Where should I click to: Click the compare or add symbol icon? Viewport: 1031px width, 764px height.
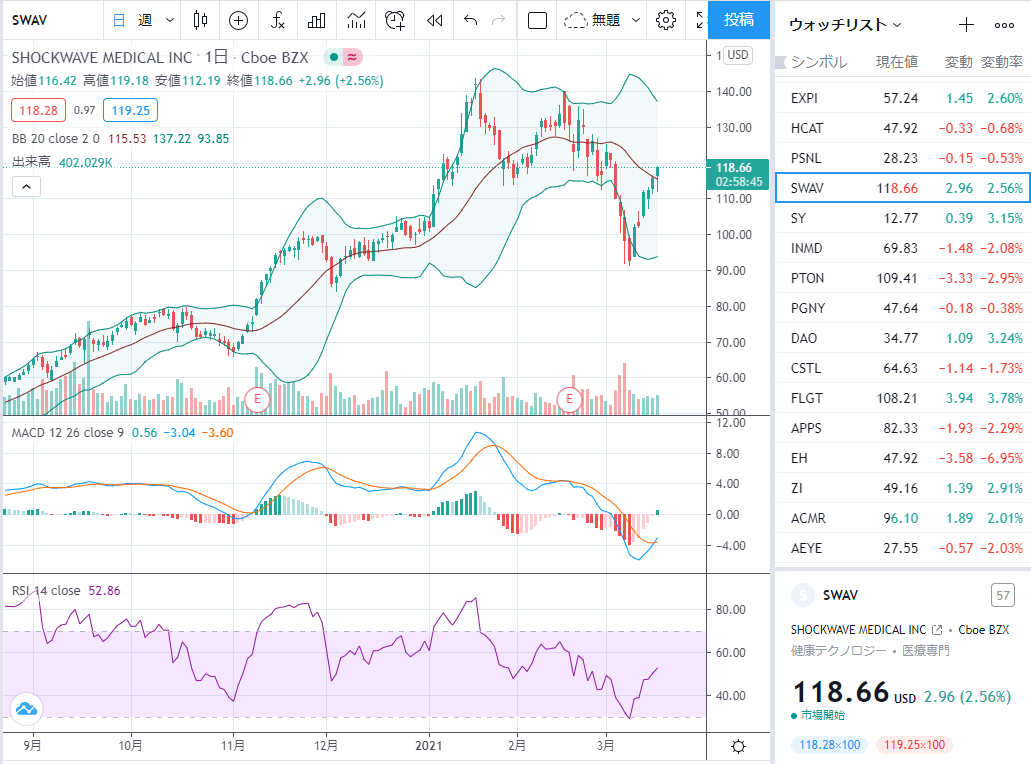pyautogui.click(x=238, y=20)
